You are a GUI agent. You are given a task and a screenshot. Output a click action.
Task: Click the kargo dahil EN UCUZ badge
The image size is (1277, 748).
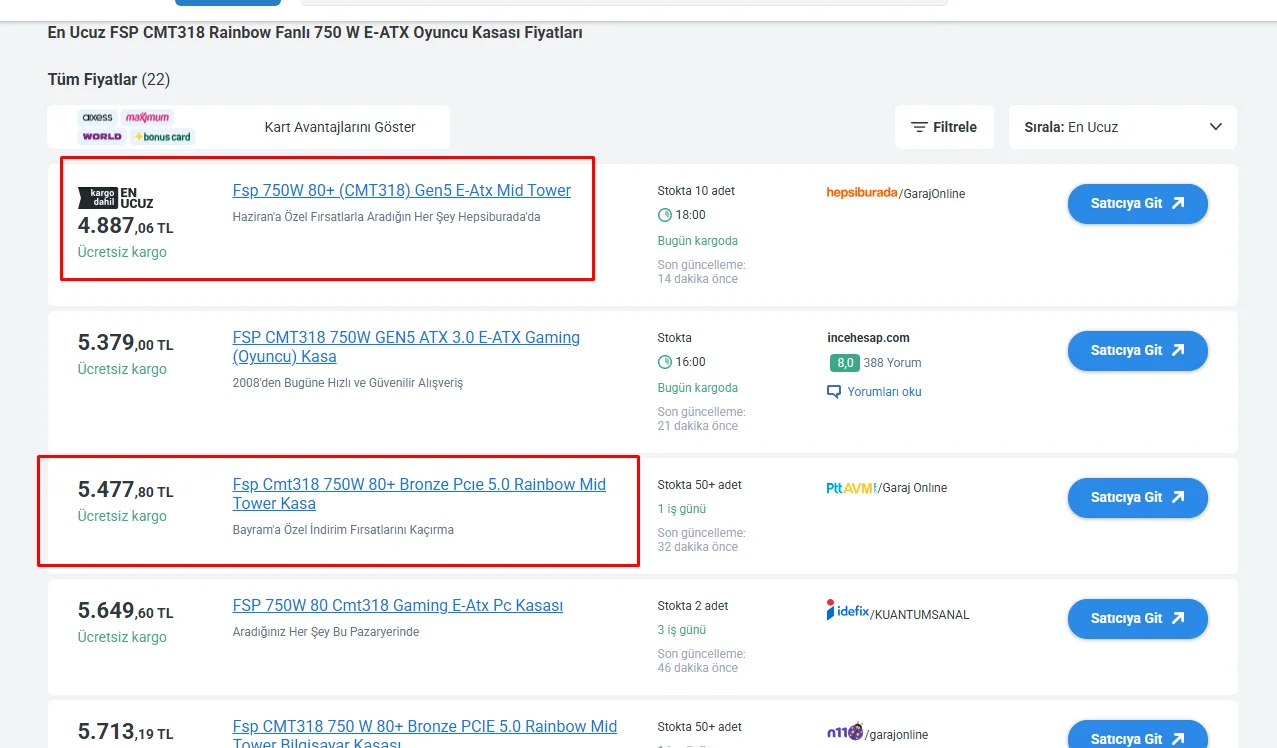[116, 197]
